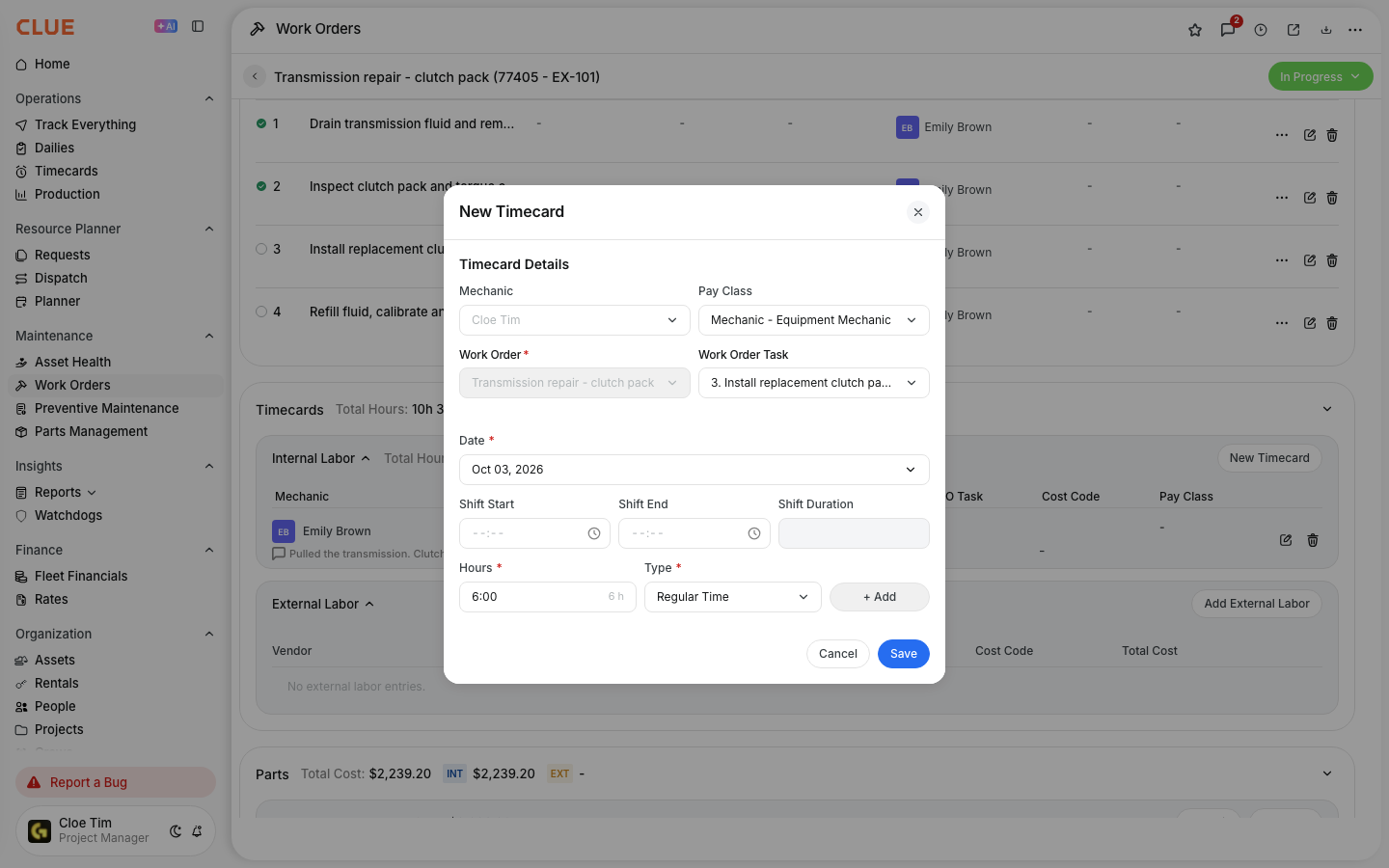Screen dimensions: 1389x868
Task: Edit task 2 with pencil icon
Action: tap(1310, 198)
